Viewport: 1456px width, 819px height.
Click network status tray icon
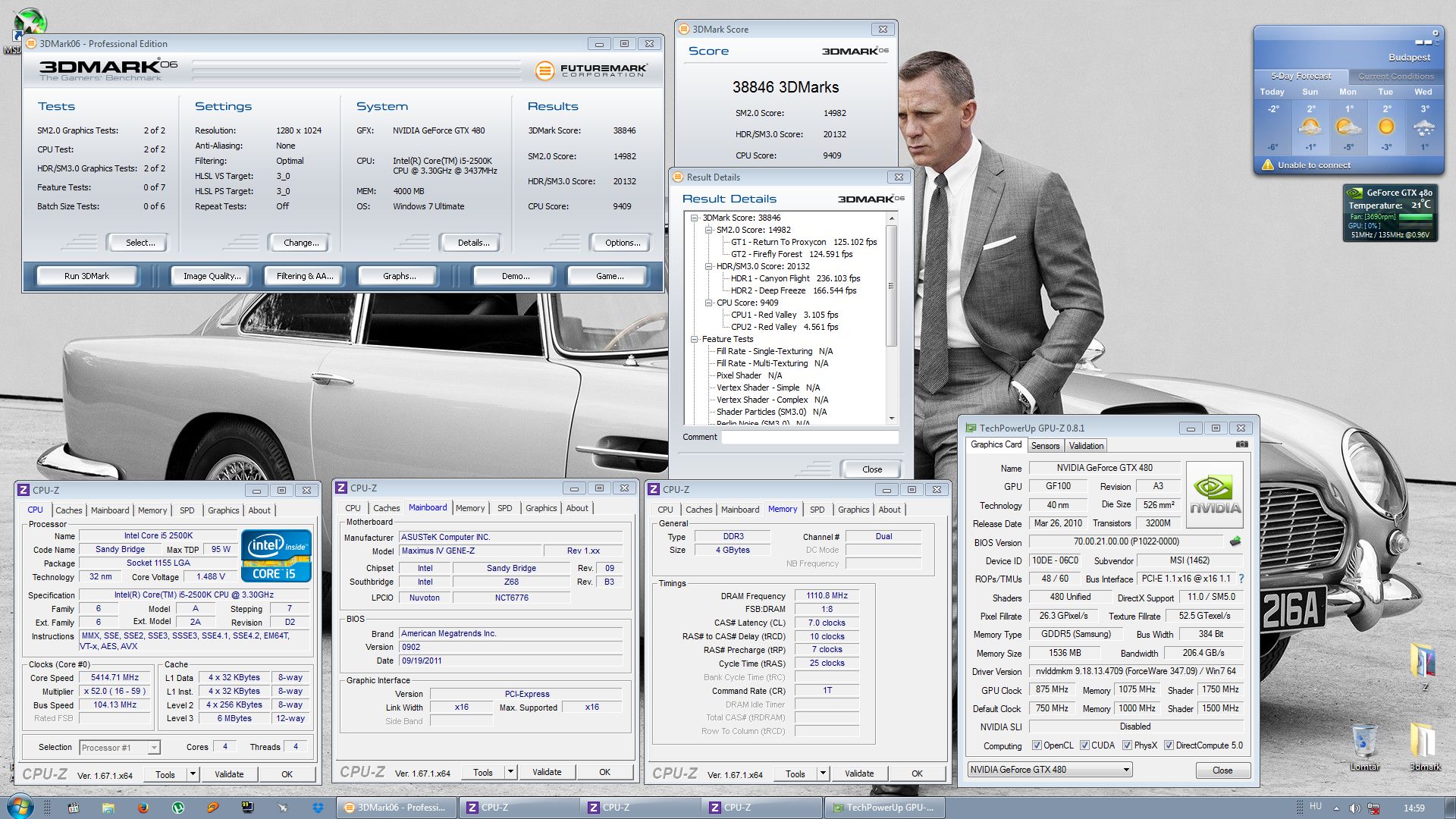point(1373,808)
